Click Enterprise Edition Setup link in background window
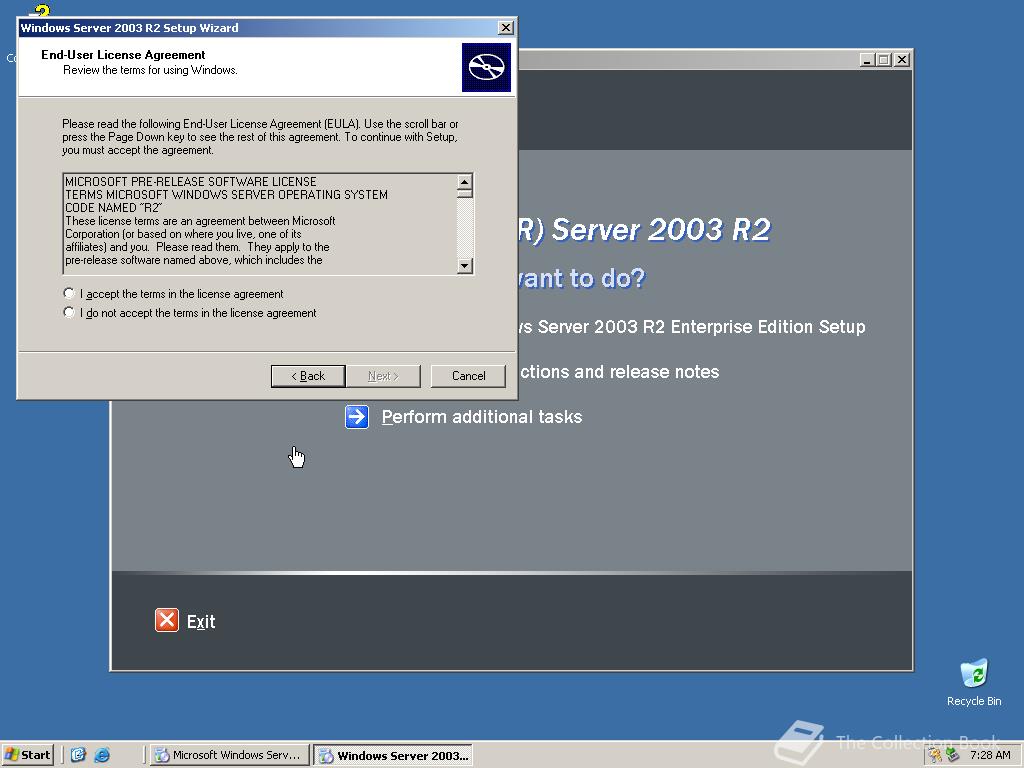Viewport: 1024px width, 768px height. [692, 327]
